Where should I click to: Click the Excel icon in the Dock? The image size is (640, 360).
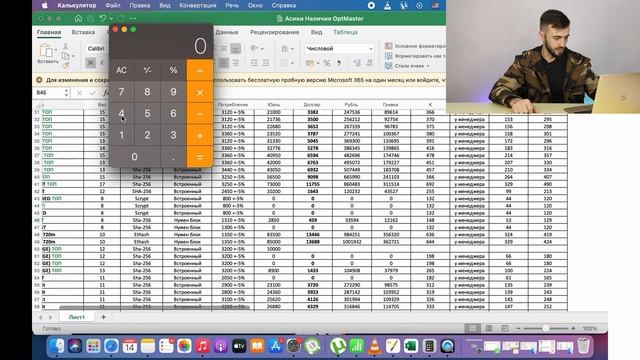coord(411,346)
